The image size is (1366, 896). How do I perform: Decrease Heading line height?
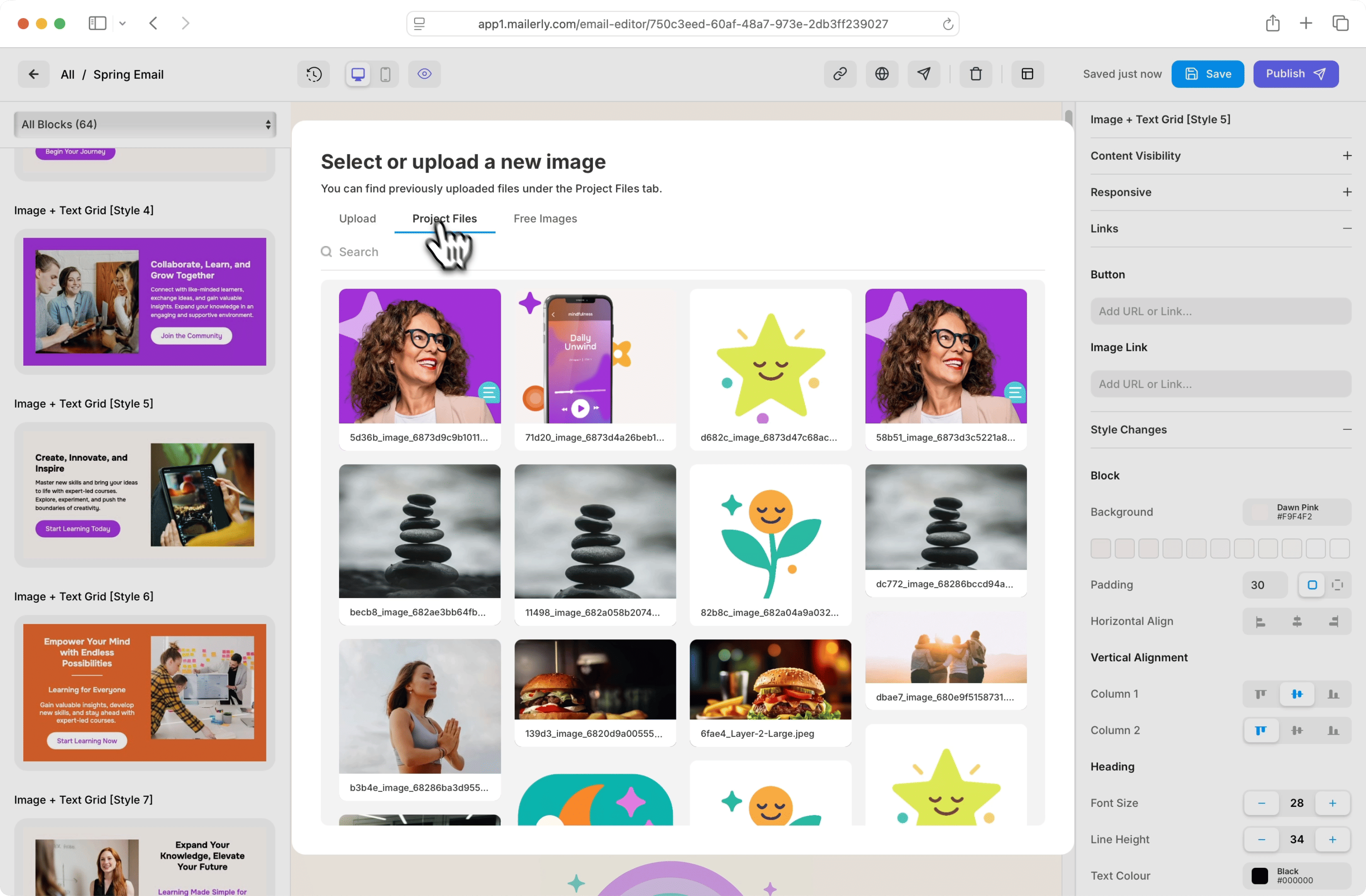(1261, 839)
